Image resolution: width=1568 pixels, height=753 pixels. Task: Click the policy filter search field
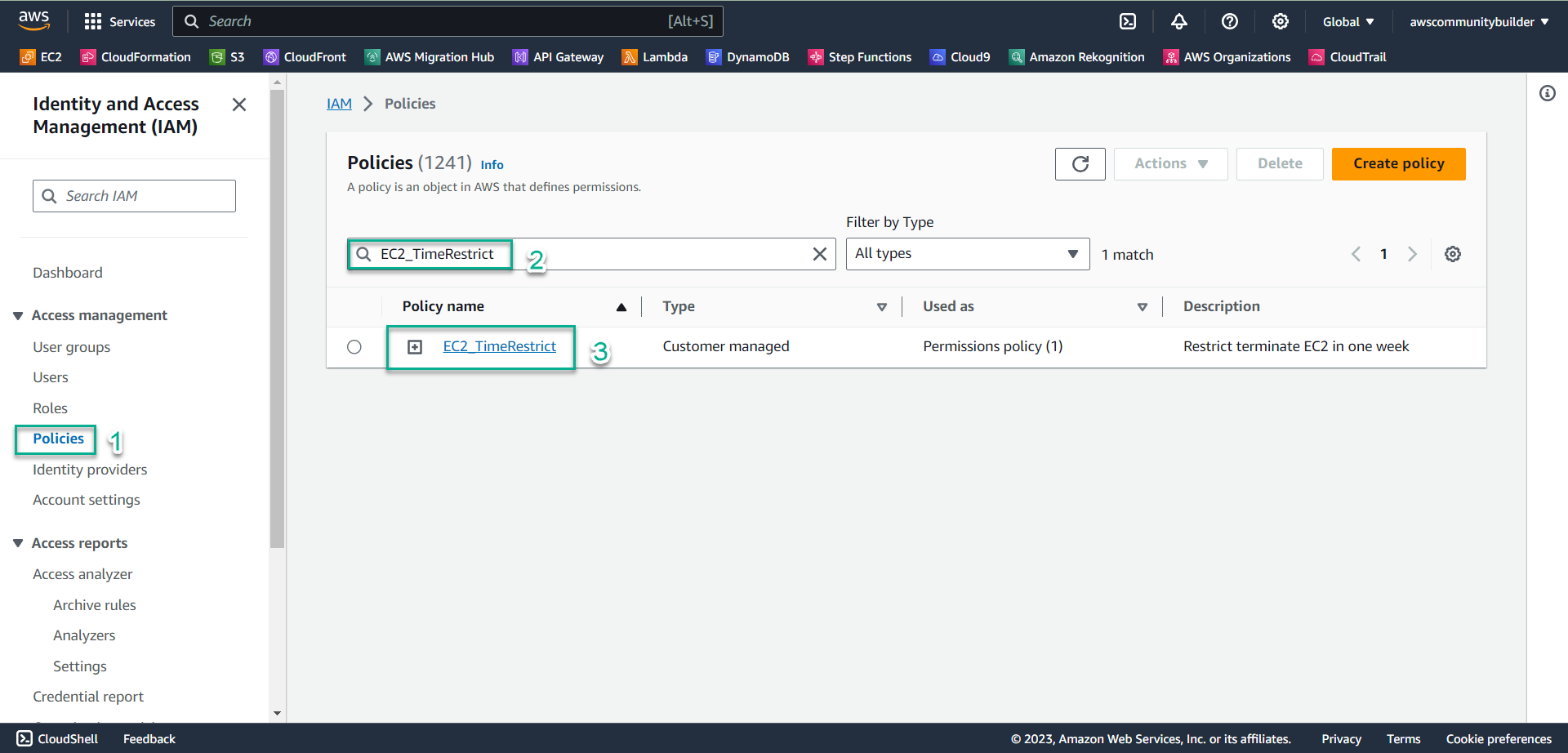point(591,254)
